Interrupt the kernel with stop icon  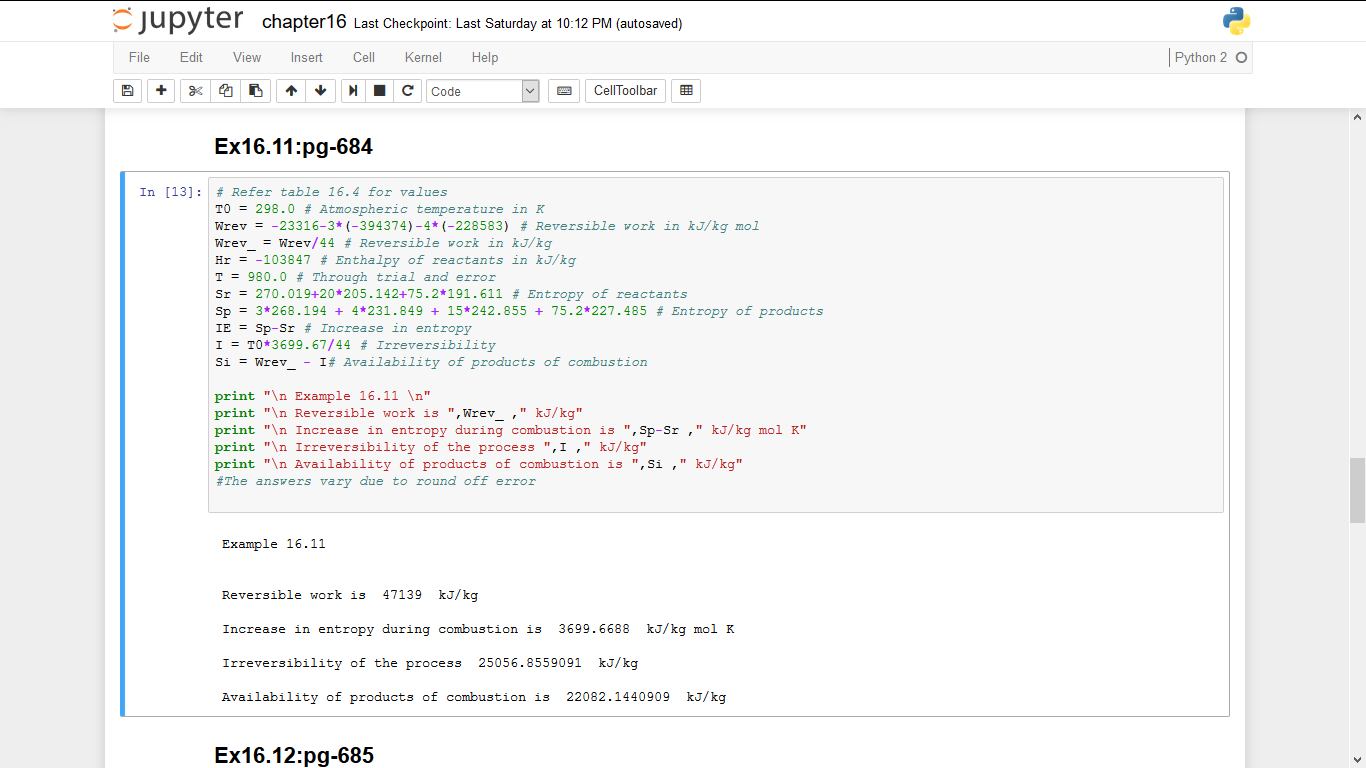point(380,91)
